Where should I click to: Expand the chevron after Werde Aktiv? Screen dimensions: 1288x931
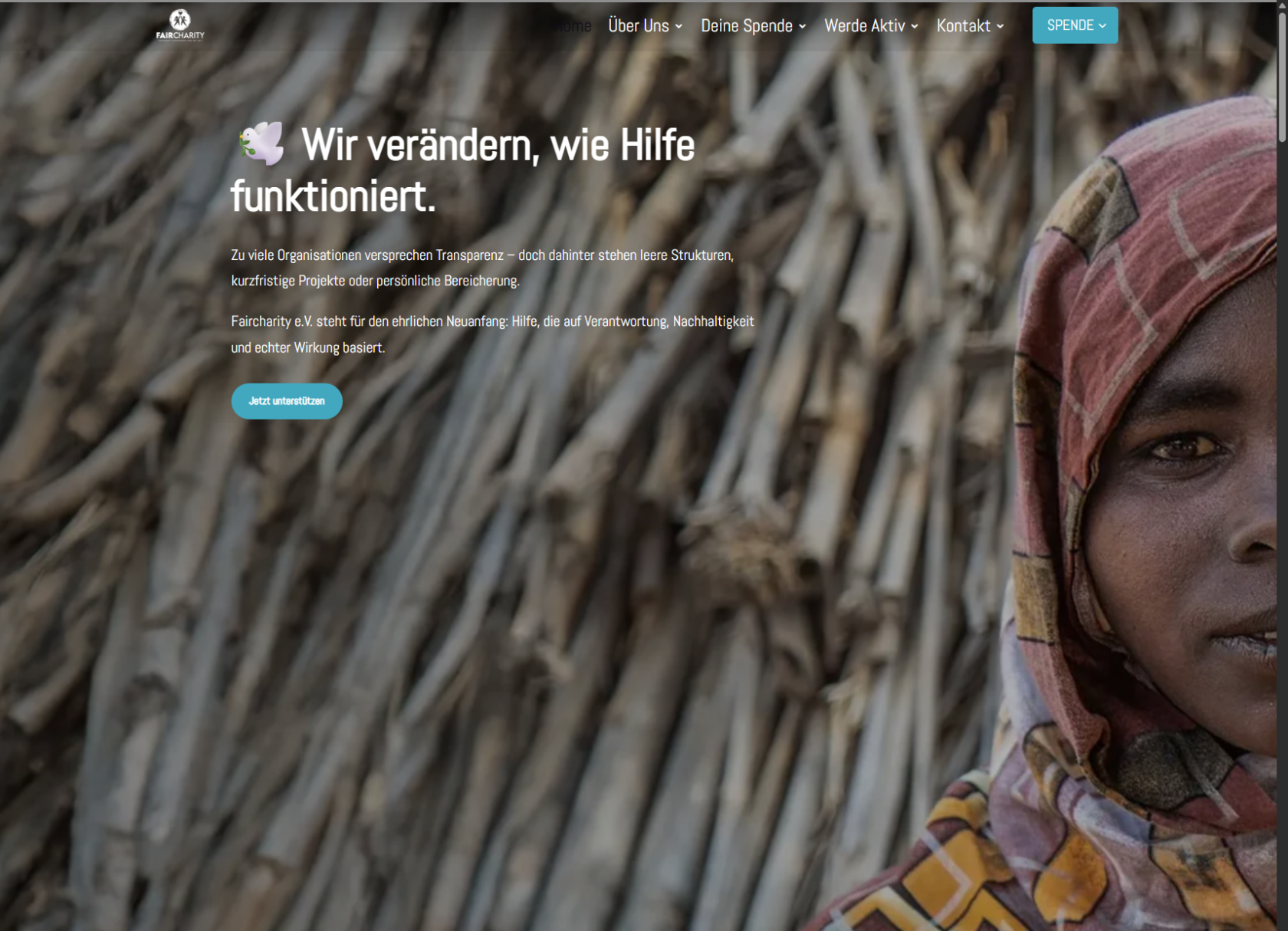[x=915, y=27]
